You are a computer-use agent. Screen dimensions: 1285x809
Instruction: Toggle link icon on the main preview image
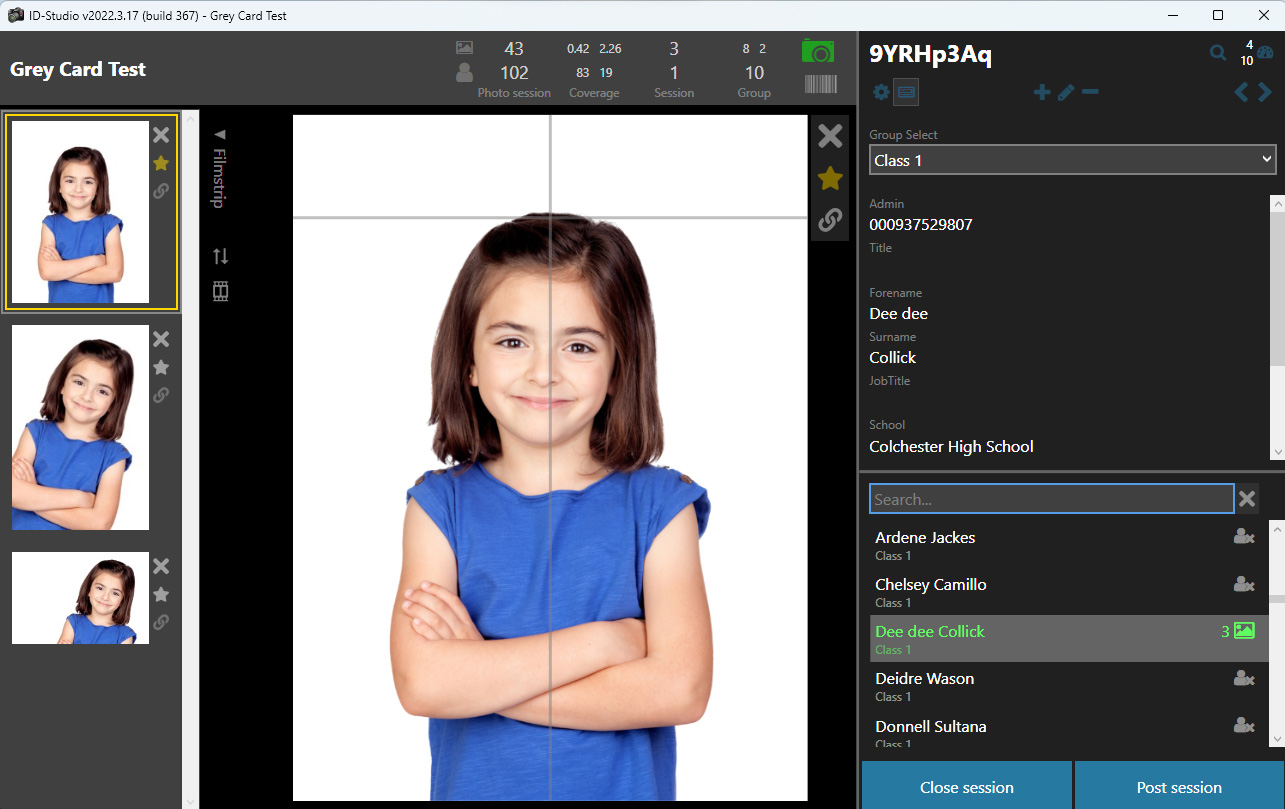[x=830, y=220]
